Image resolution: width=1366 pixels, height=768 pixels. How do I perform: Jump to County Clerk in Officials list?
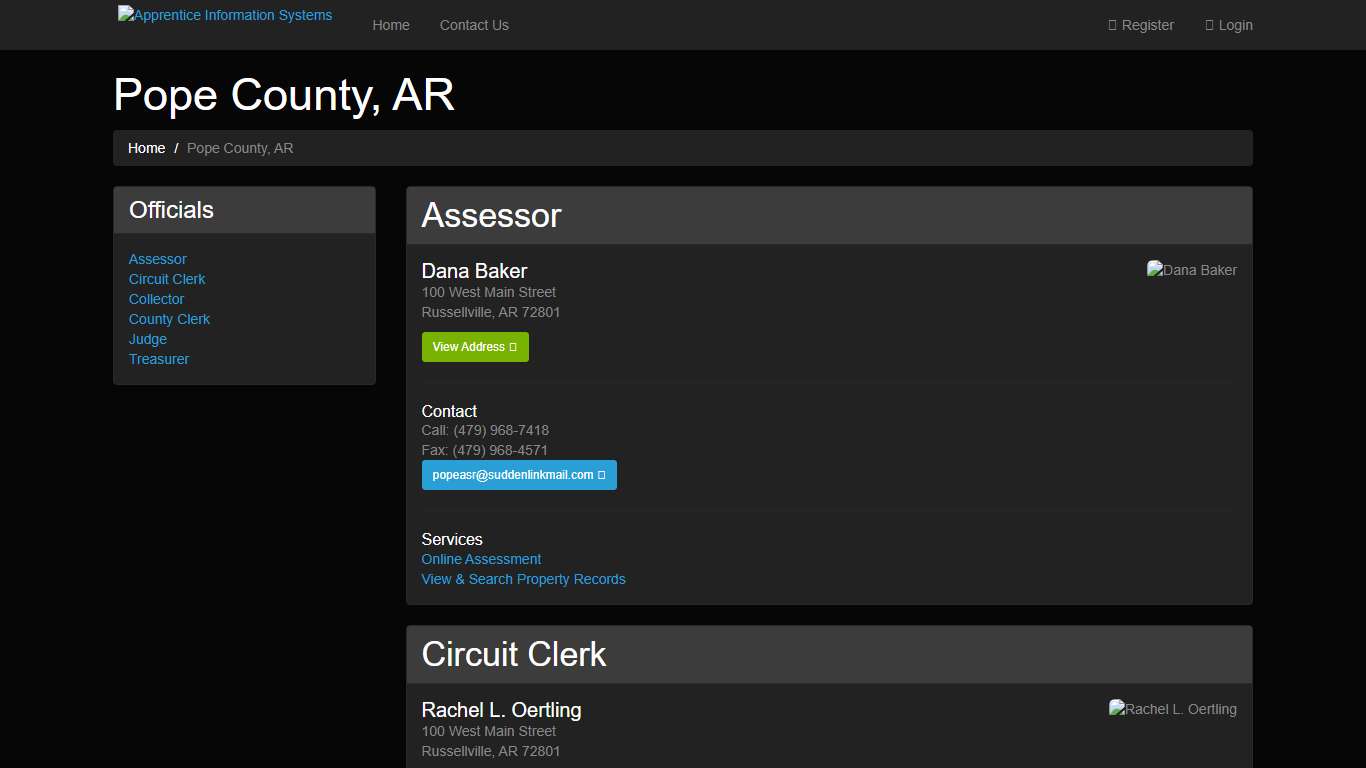pyautogui.click(x=170, y=319)
